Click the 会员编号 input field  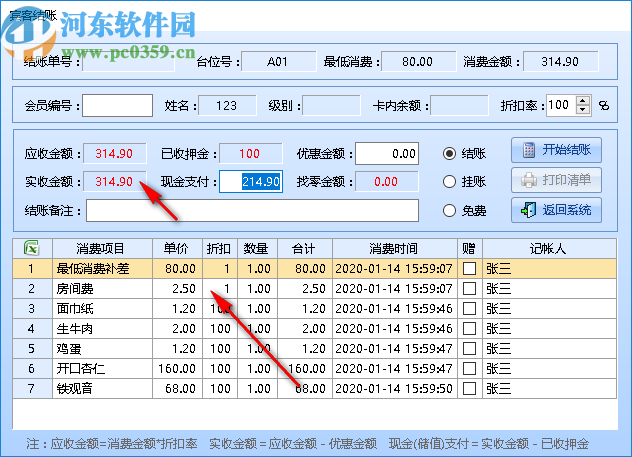pyautogui.click(x=117, y=106)
